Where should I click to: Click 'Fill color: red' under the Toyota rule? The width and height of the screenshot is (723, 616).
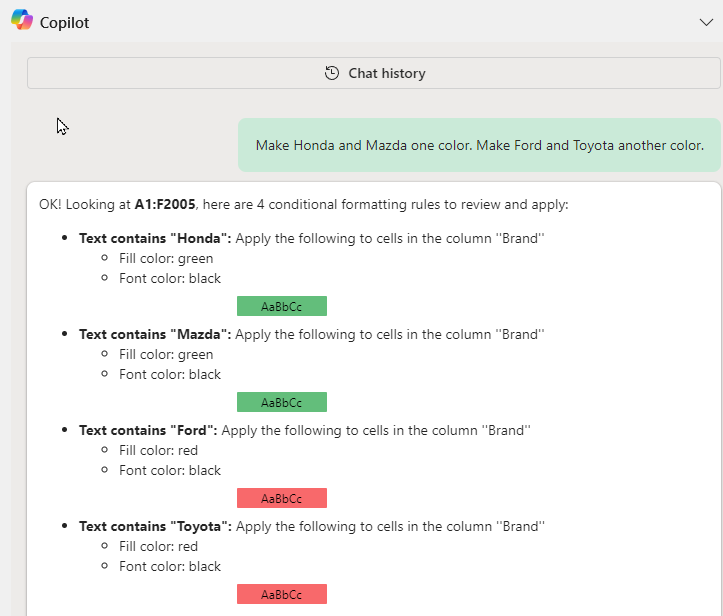tap(158, 546)
